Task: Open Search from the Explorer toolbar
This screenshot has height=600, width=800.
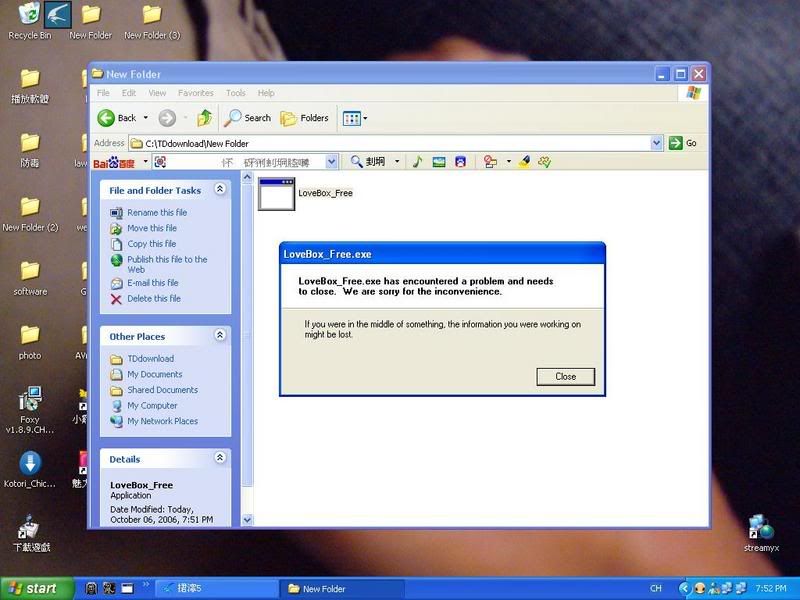Action: point(248,118)
